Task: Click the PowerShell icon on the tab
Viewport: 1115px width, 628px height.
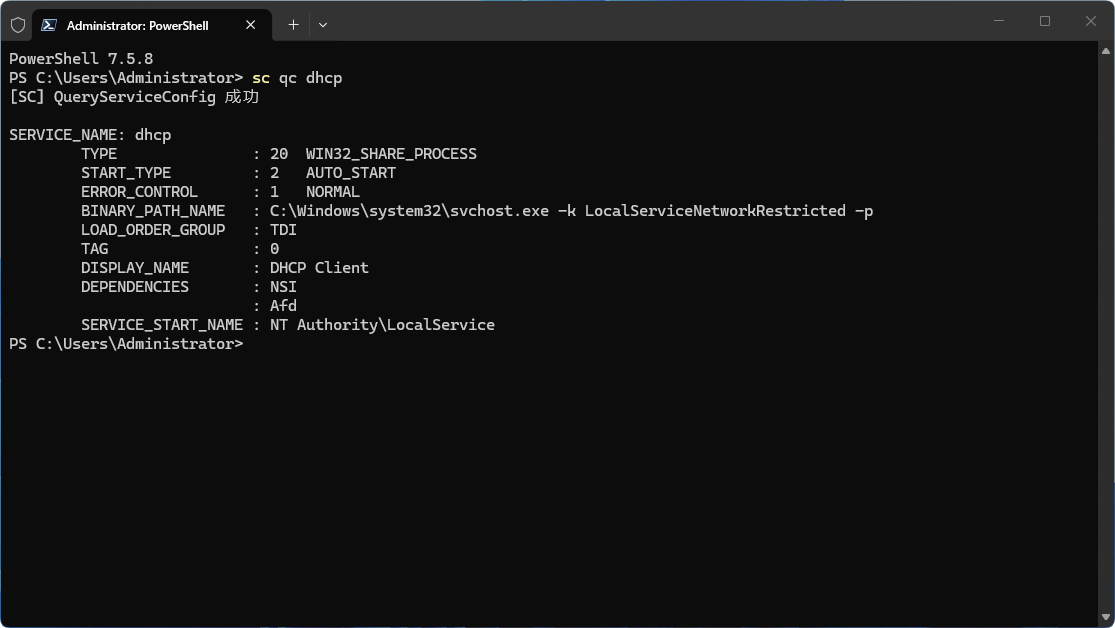Action: tap(48, 25)
